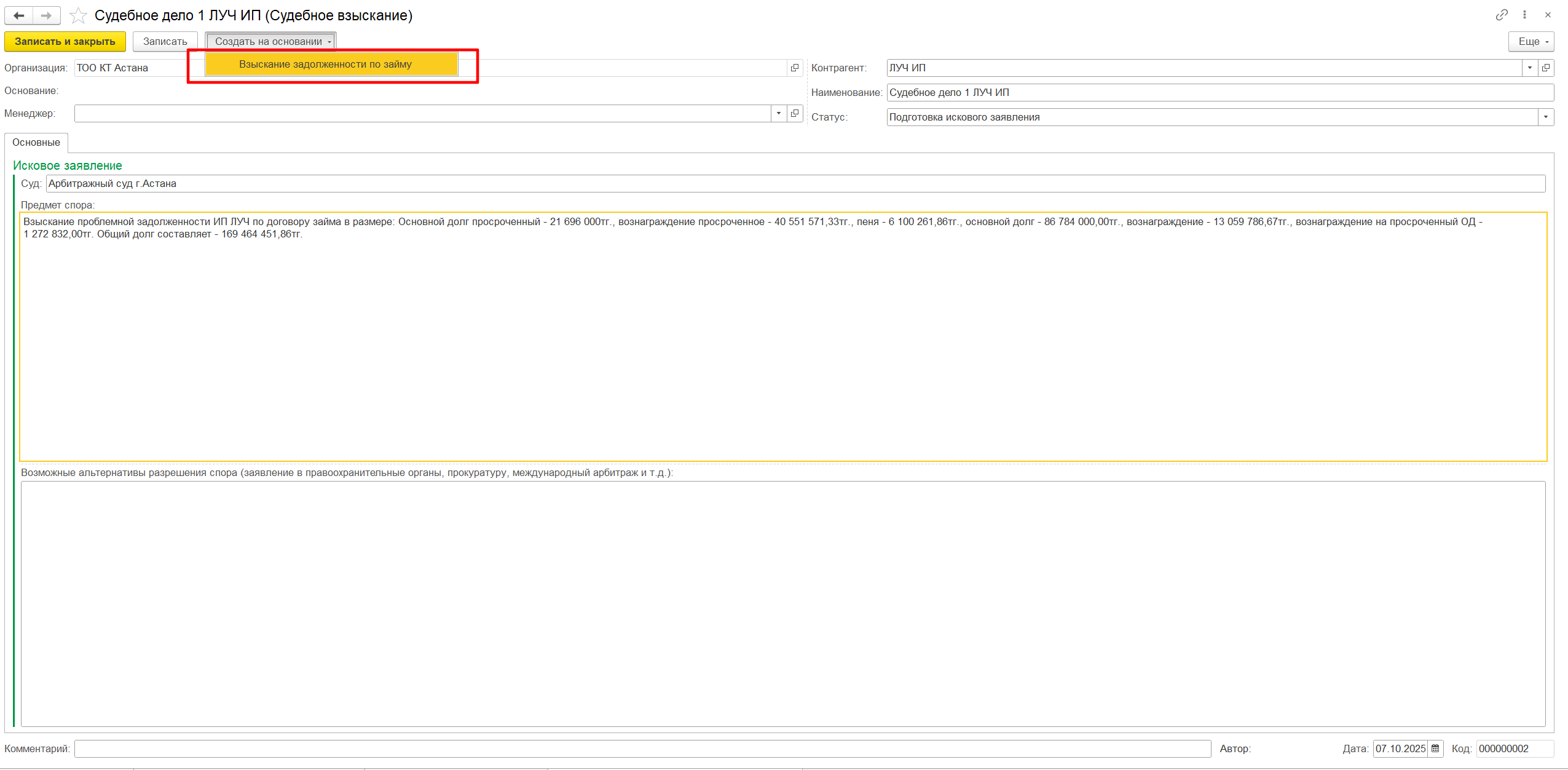Open the Менеджер record via its open icon

(795, 113)
